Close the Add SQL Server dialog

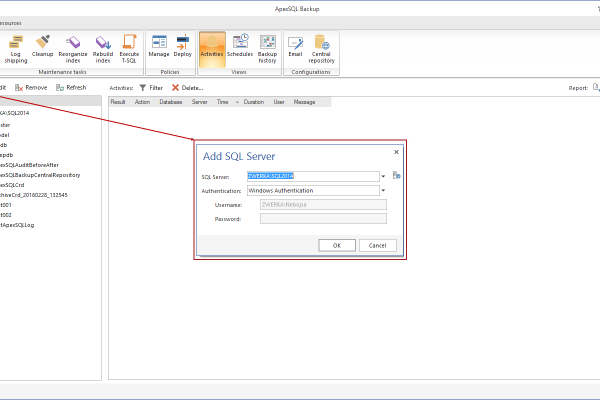pyautogui.click(x=396, y=152)
